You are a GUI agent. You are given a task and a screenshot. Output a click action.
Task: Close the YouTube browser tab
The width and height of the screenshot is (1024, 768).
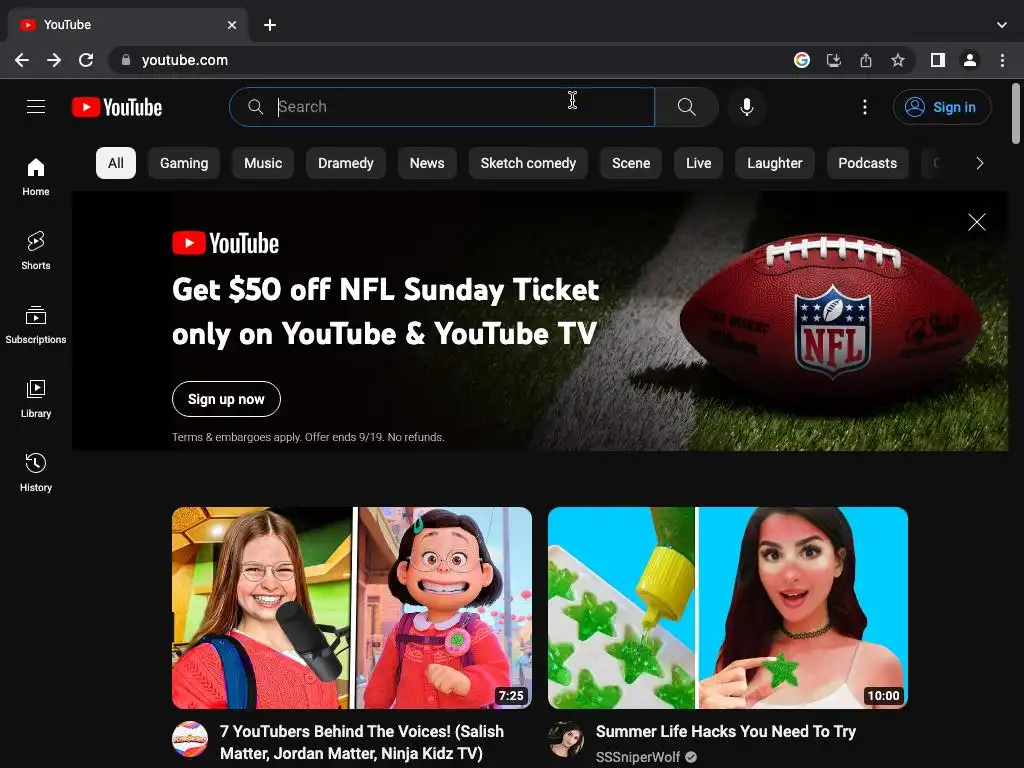pyautogui.click(x=232, y=25)
